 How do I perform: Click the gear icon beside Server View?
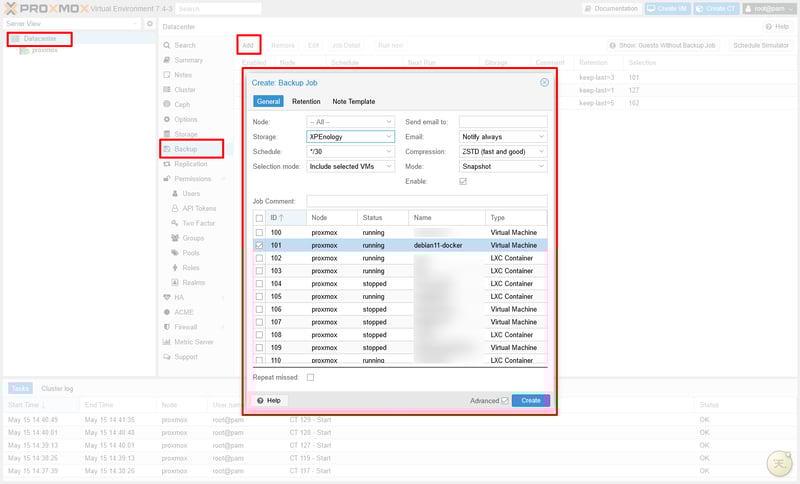coord(150,23)
